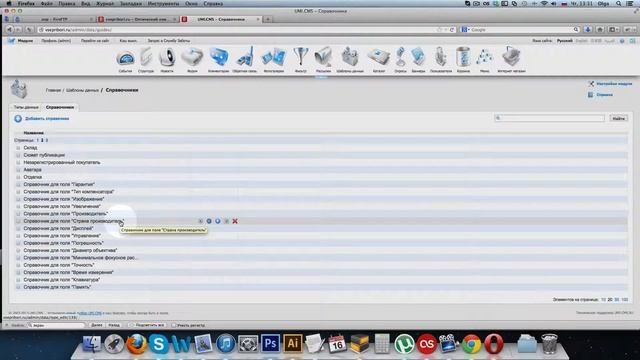Image resolution: width=640 pixels, height=360 pixels.
Task: Open the Закладки menu
Action: 131,3
